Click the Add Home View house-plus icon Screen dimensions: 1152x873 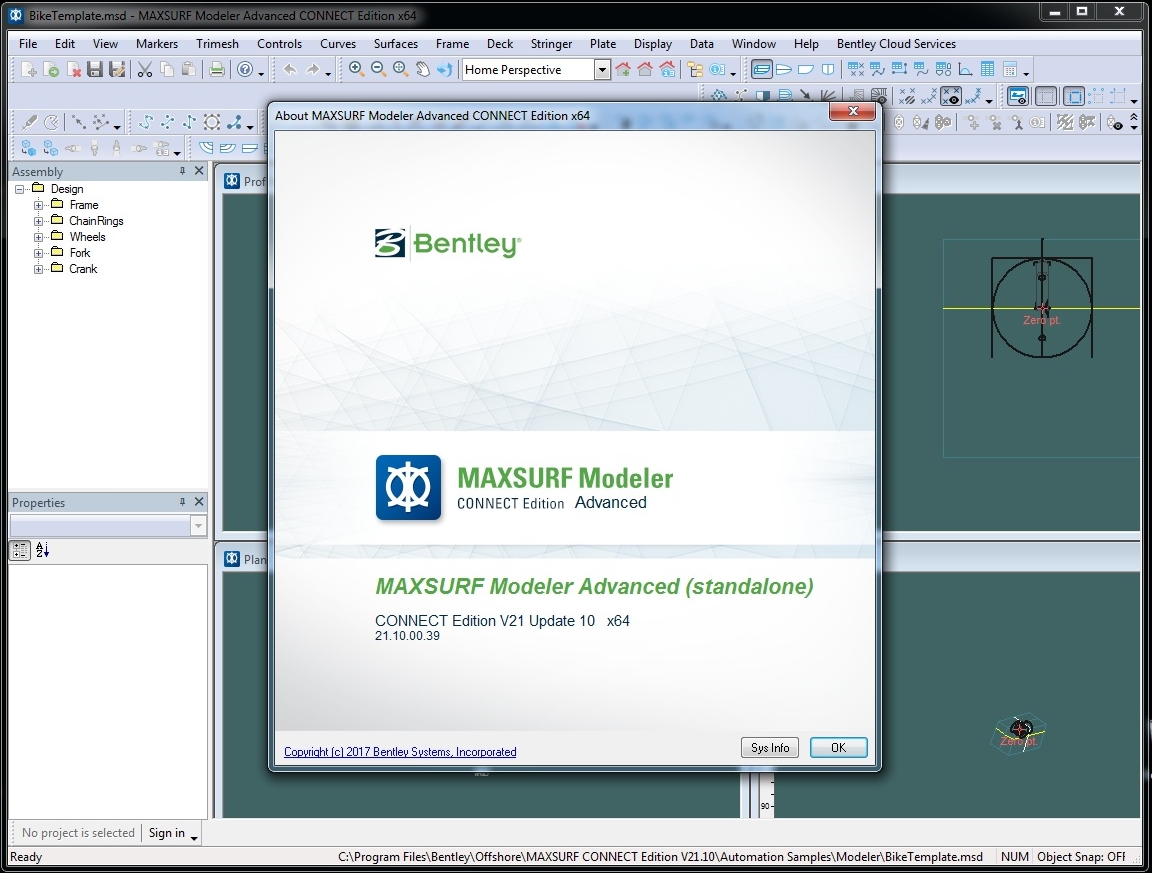623,69
